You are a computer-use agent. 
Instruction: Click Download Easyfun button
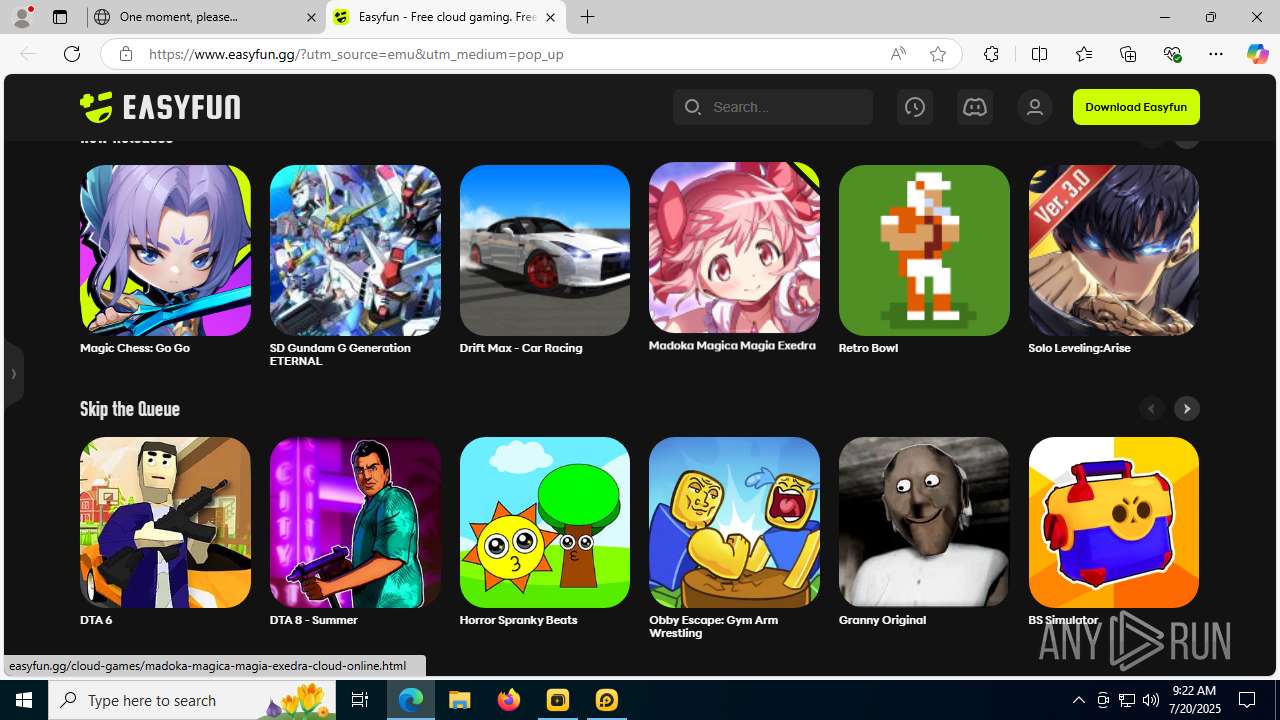tap(1136, 107)
